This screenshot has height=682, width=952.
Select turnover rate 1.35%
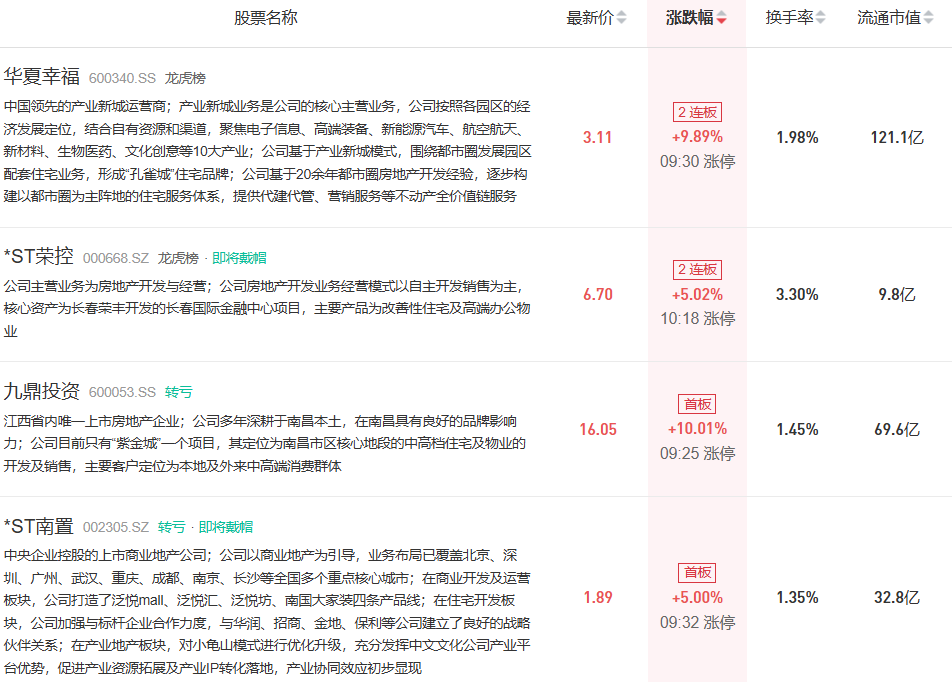click(x=797, y=598)
